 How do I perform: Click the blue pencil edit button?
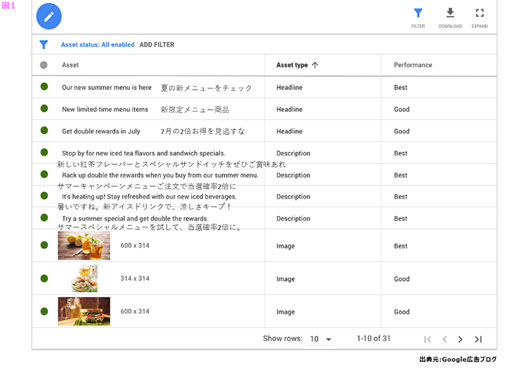(49, 16)
